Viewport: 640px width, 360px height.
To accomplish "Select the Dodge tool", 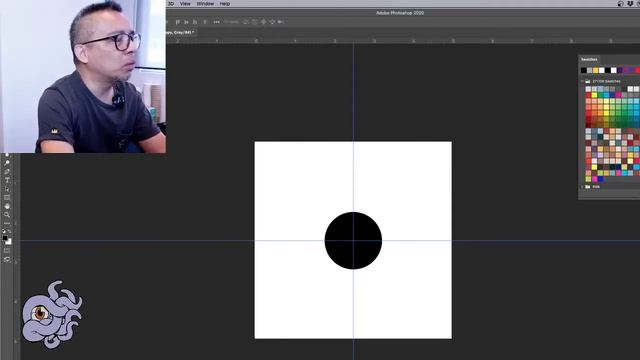I will pyautogui.click(x=7, y=162).
